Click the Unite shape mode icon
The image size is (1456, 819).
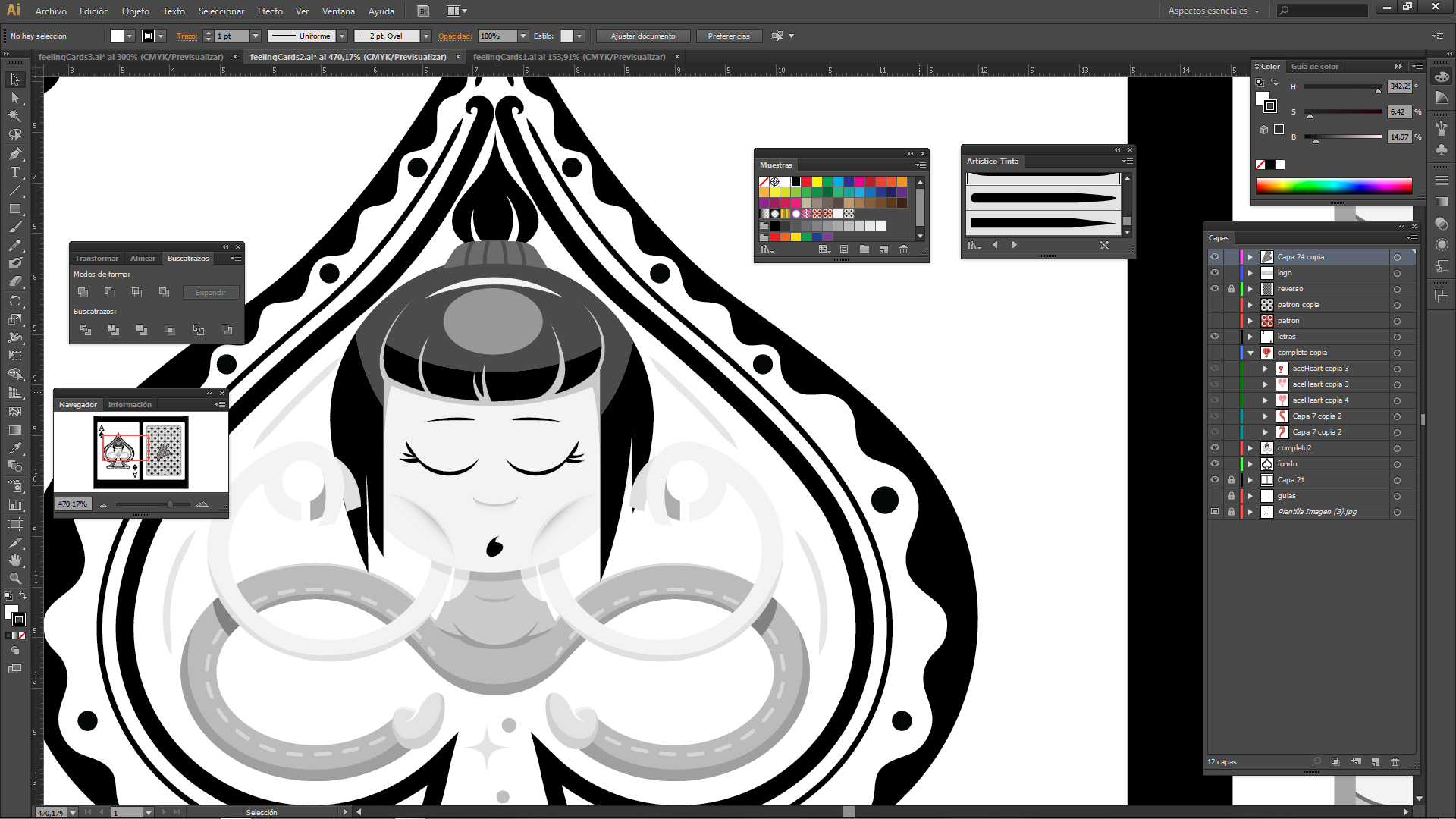[x=83, y=293]
